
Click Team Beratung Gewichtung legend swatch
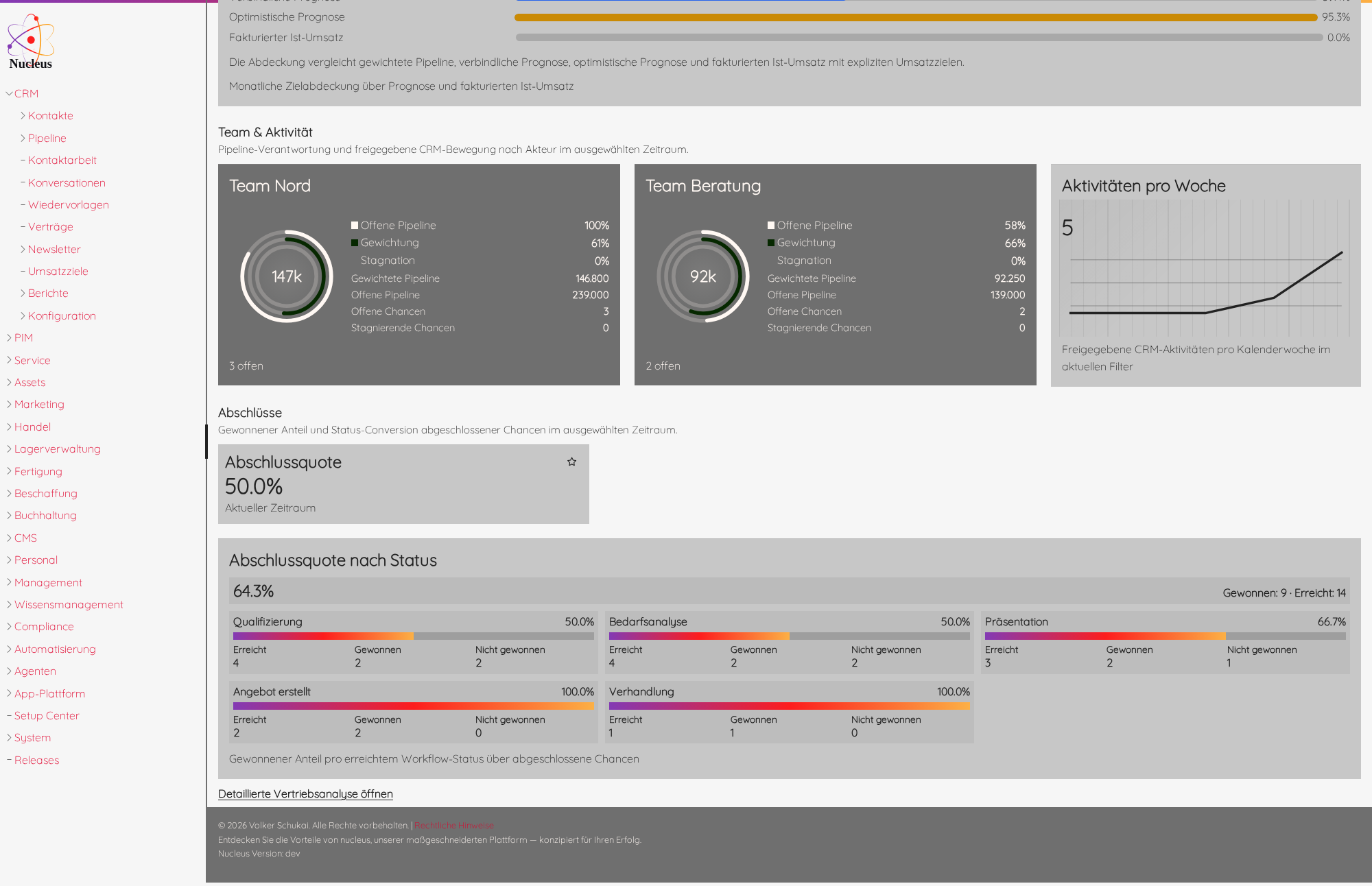(x=771, y=243)
